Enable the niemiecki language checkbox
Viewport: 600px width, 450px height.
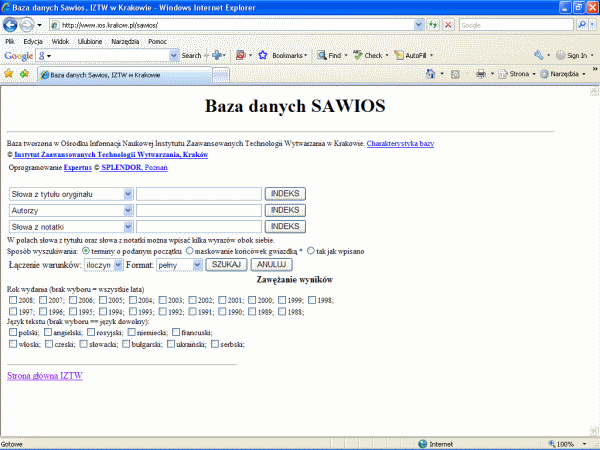tap(132, 332)
